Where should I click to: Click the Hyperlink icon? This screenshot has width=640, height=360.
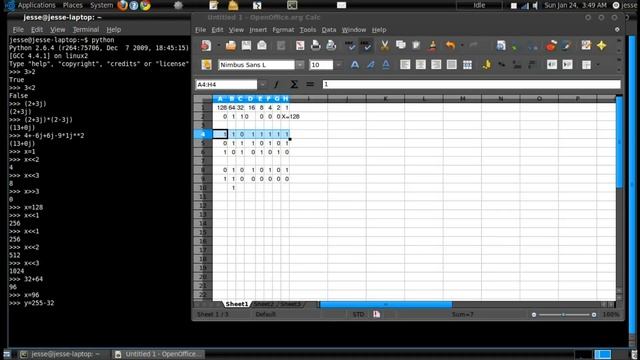click(x=501, y=45)
